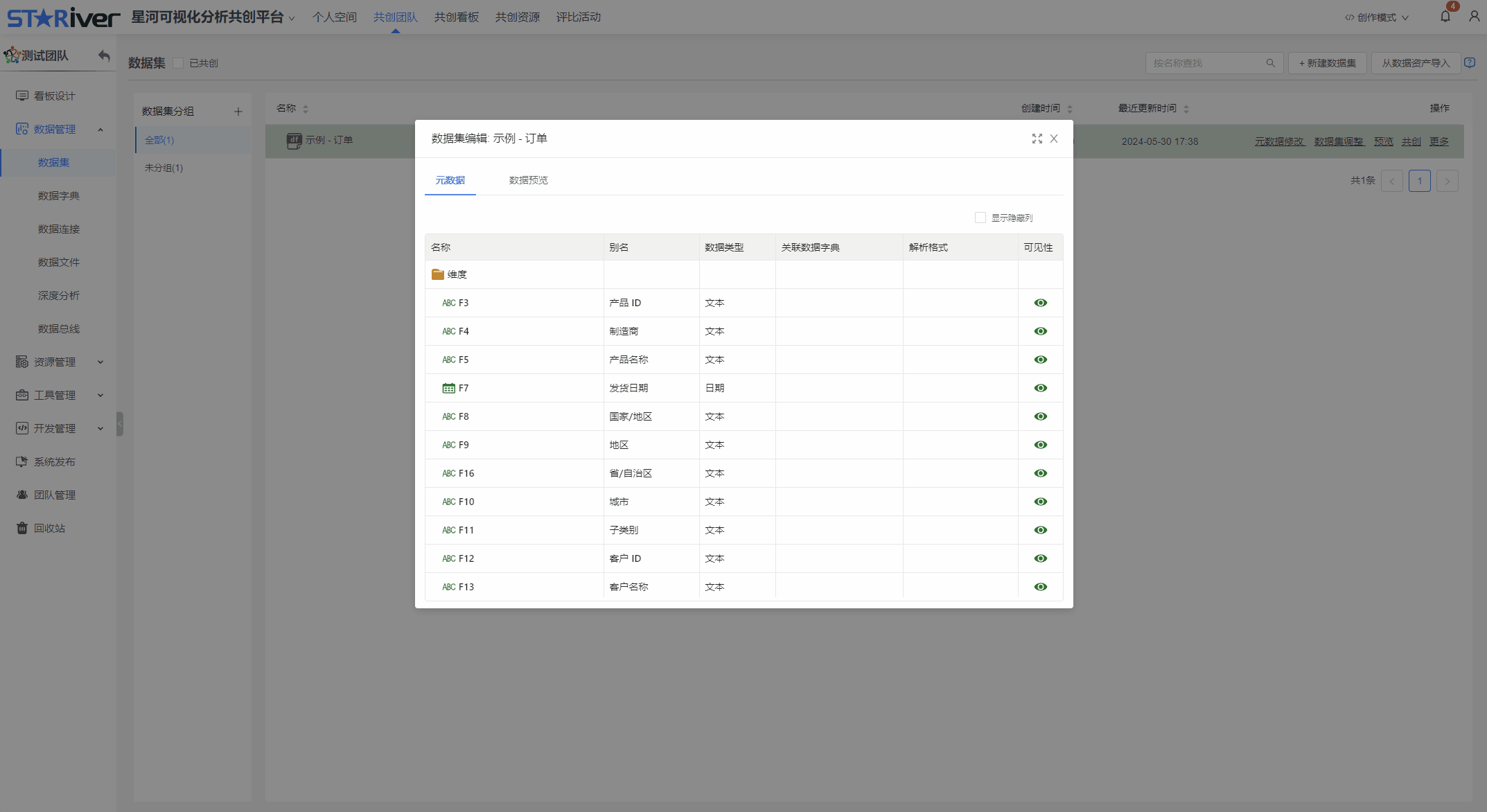
Task: Click the help question mark icon
Action: [1470, 63]
